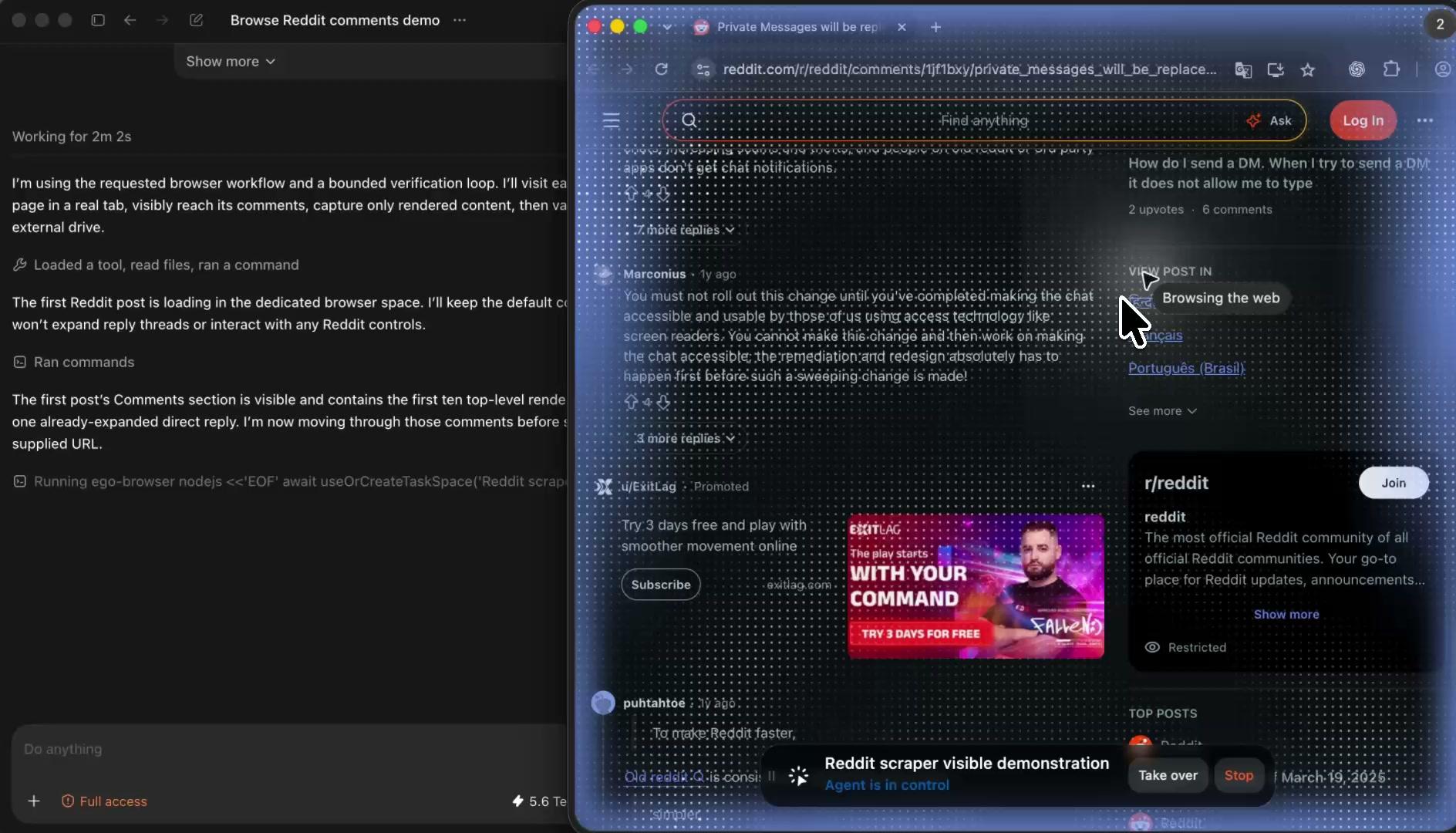Translate this page via toolbar icon
1456x833 pixels.
coord(1243,69)
